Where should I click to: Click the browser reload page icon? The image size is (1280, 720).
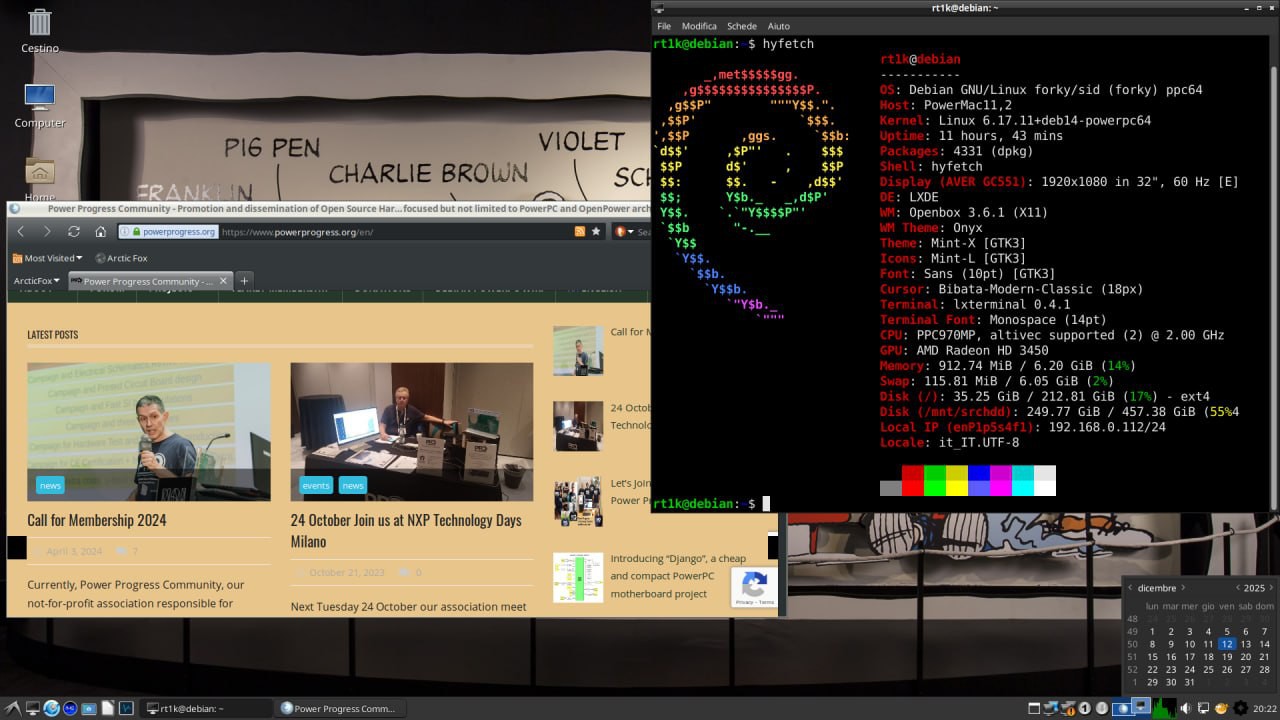click(x=74, y=231)
